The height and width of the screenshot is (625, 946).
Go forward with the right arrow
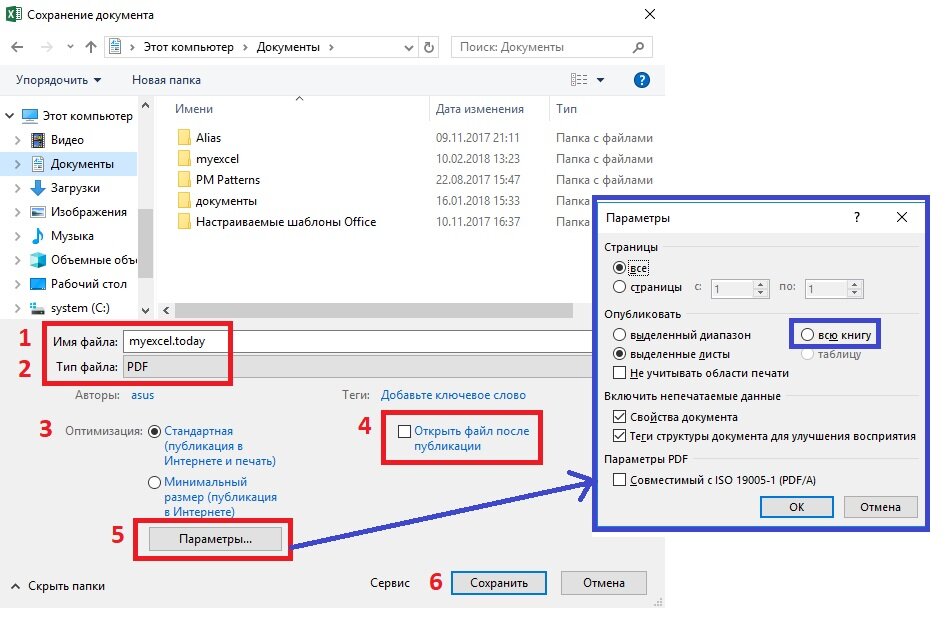[x=46, y=47]
